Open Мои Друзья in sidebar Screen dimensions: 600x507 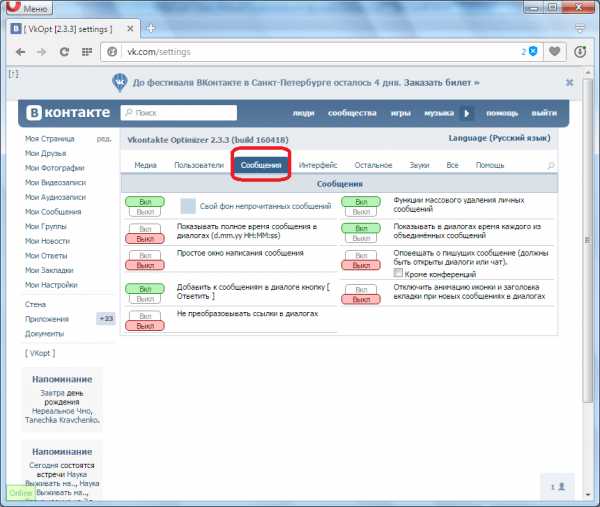[x=46, y=153]
